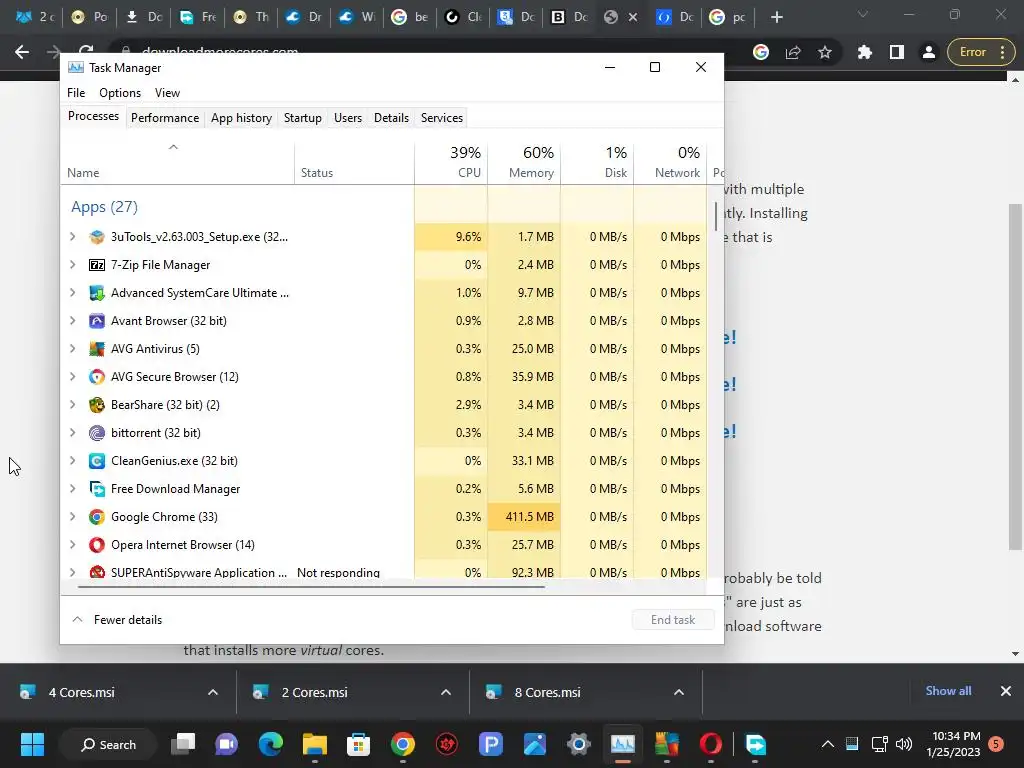Image resolution: width=1024 pixels, height=768 pixels.
Task: Click the bittorrent process icon
Action: (x=97, y=433)
